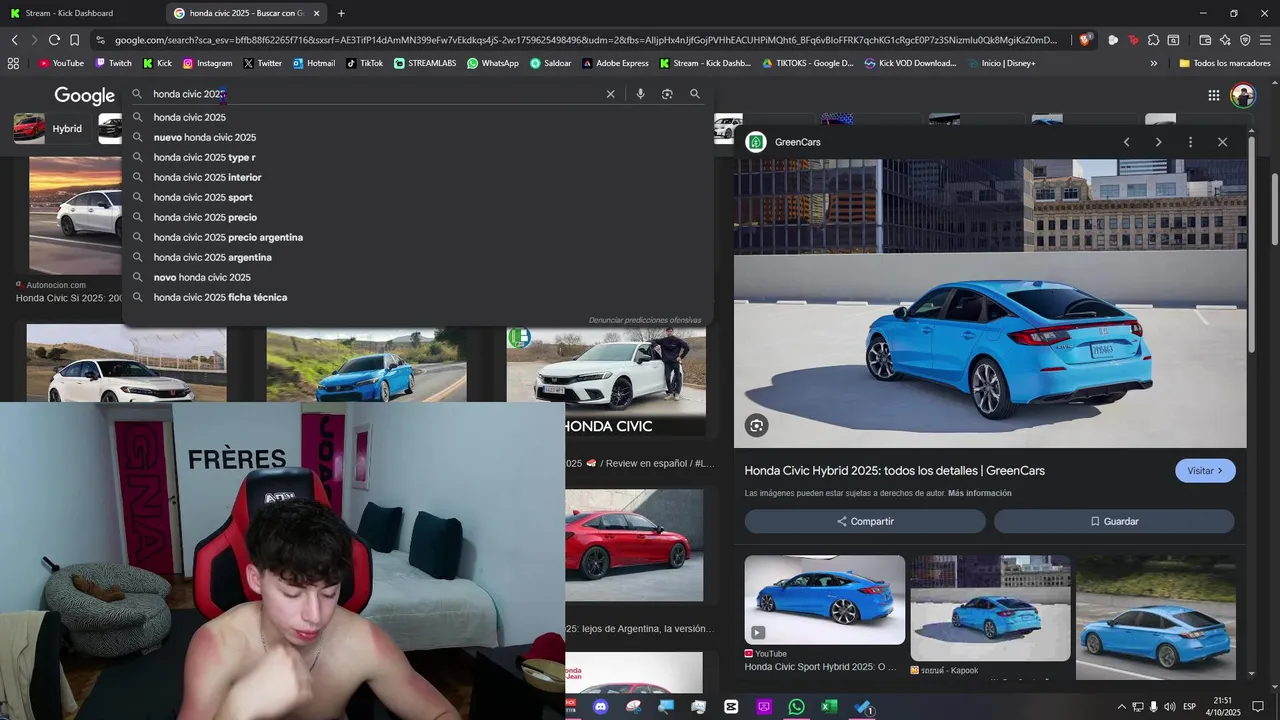The image size is (1280, 720).
Task: Bookmark this page in browser toolbar
Action: [x=74, y=40]
